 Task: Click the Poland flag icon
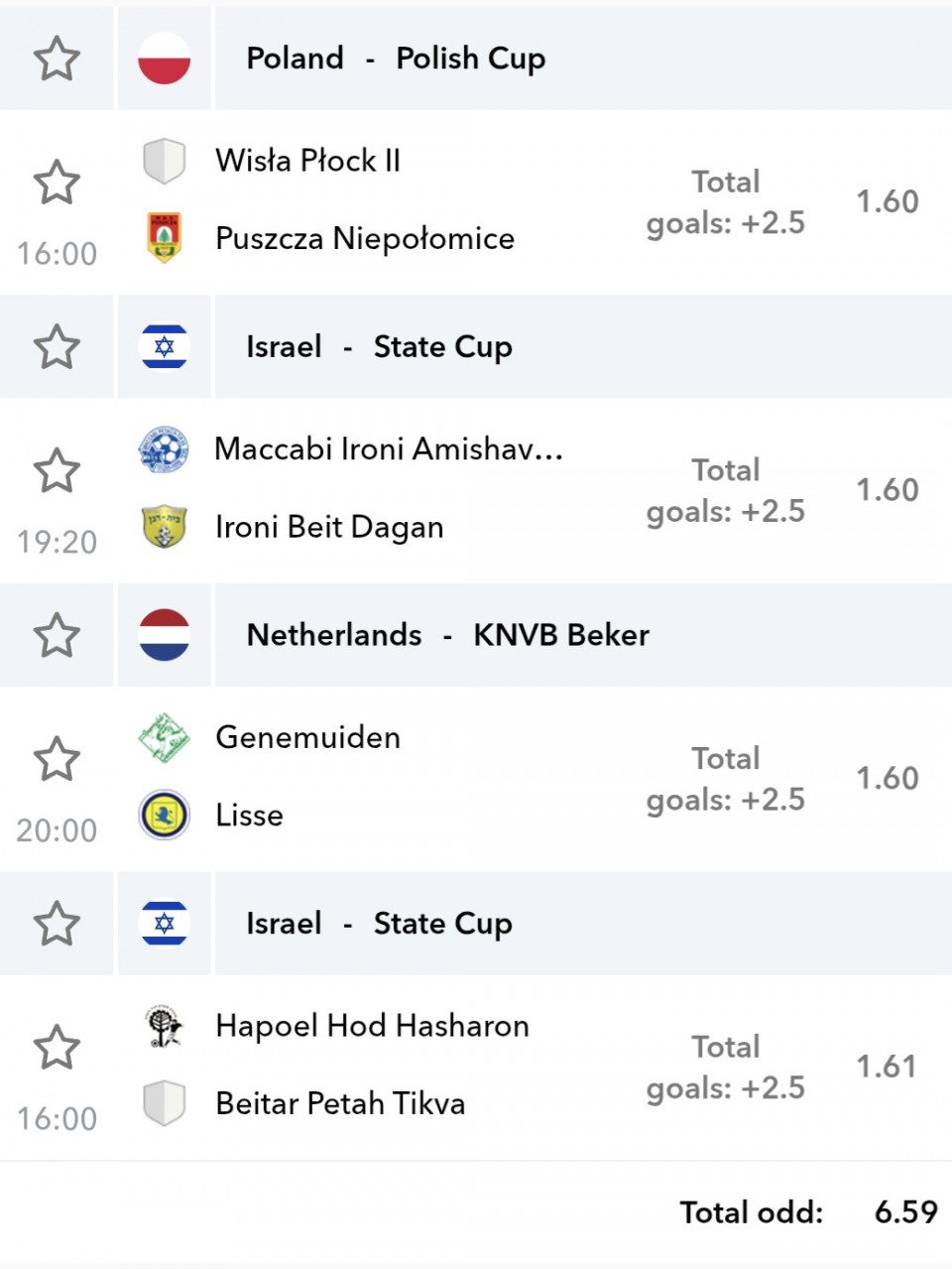[164, 58]
